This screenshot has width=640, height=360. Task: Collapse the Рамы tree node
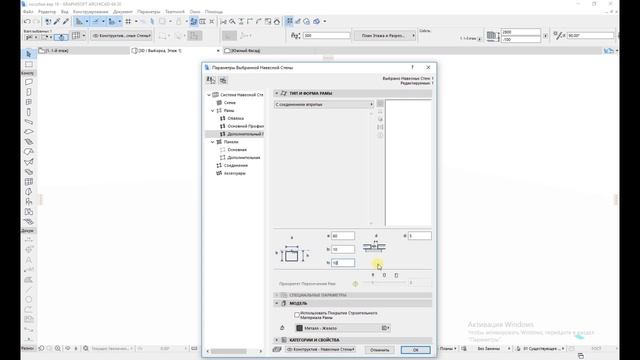point(212,111)
